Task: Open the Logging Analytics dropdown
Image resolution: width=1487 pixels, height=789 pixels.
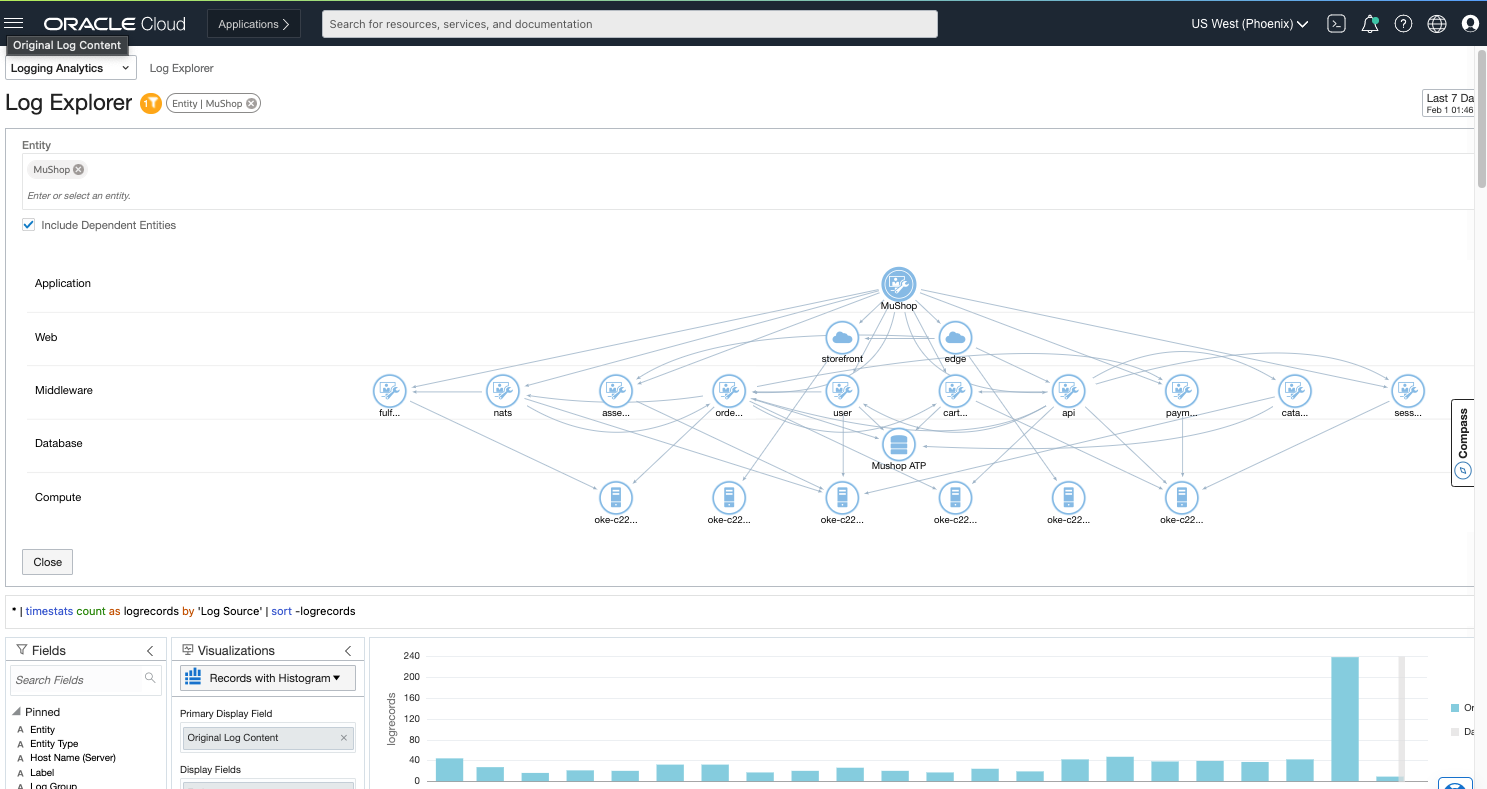Action: 70,68
